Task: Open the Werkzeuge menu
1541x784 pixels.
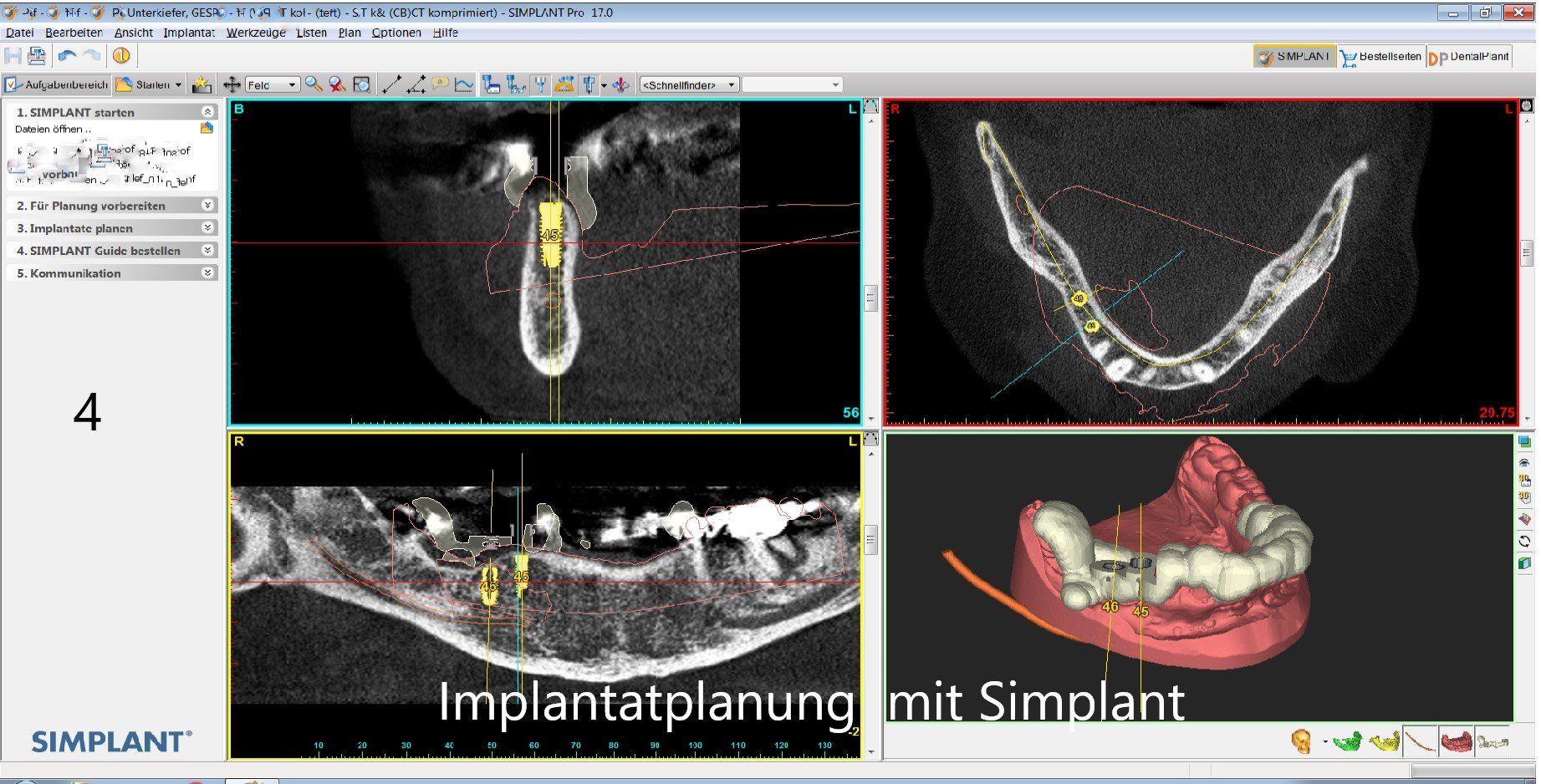Action: coord(256,33)
